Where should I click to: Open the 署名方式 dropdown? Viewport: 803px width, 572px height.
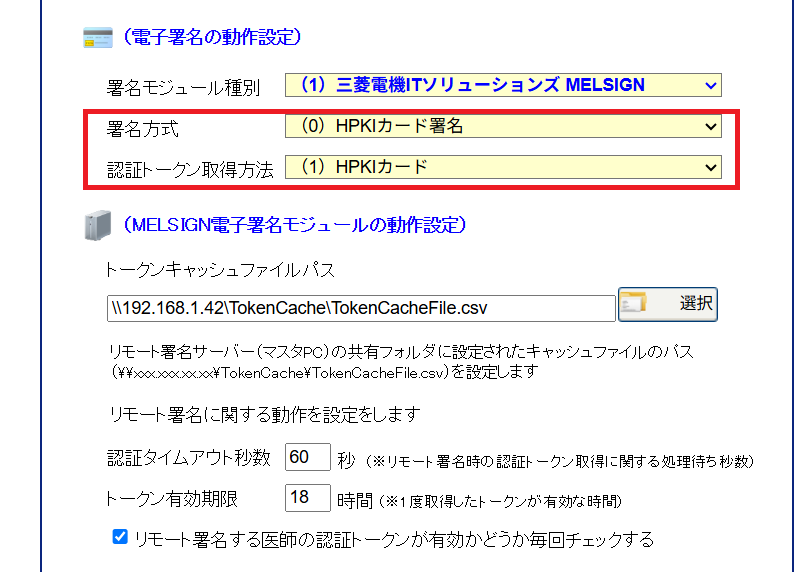click(503, 126)
